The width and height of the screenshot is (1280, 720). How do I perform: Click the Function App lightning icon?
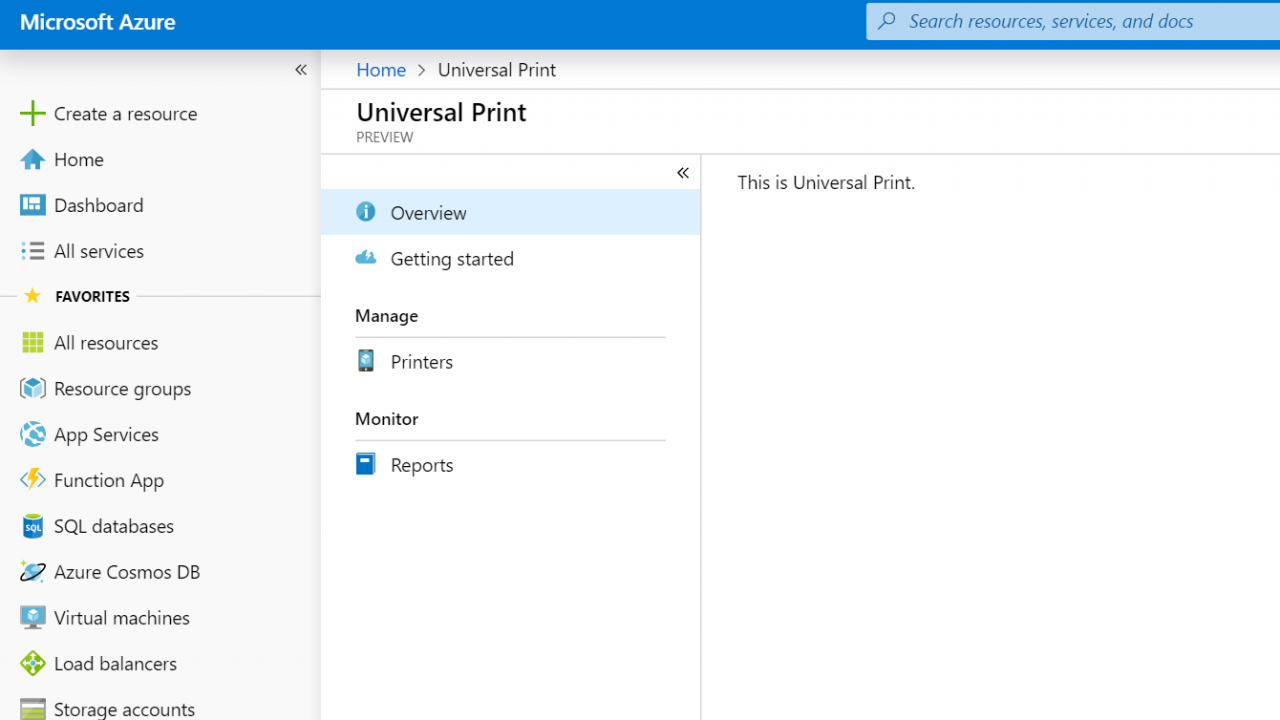32,480
